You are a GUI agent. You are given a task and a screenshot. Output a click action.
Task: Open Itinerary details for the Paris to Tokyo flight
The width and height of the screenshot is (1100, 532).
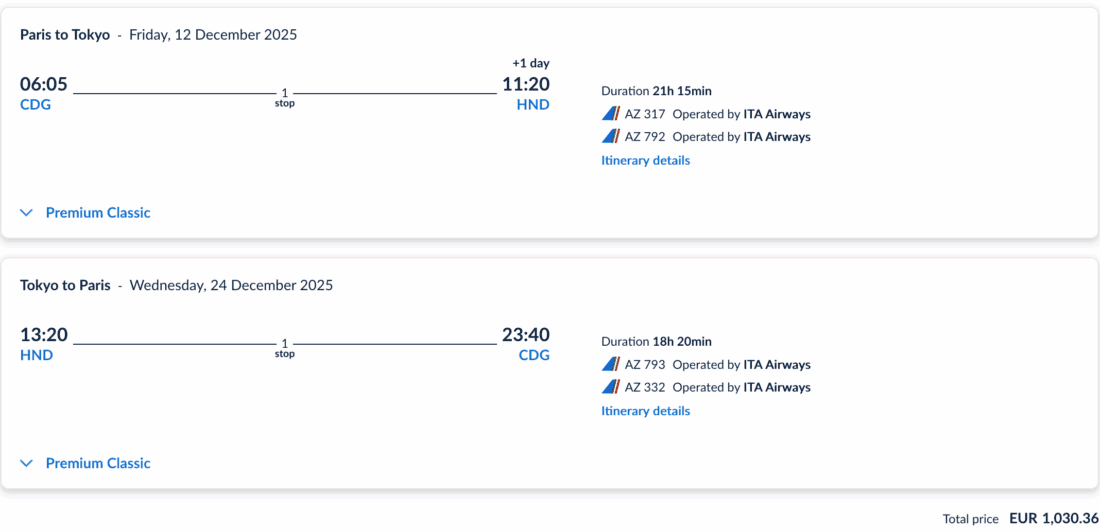(645, 160)
